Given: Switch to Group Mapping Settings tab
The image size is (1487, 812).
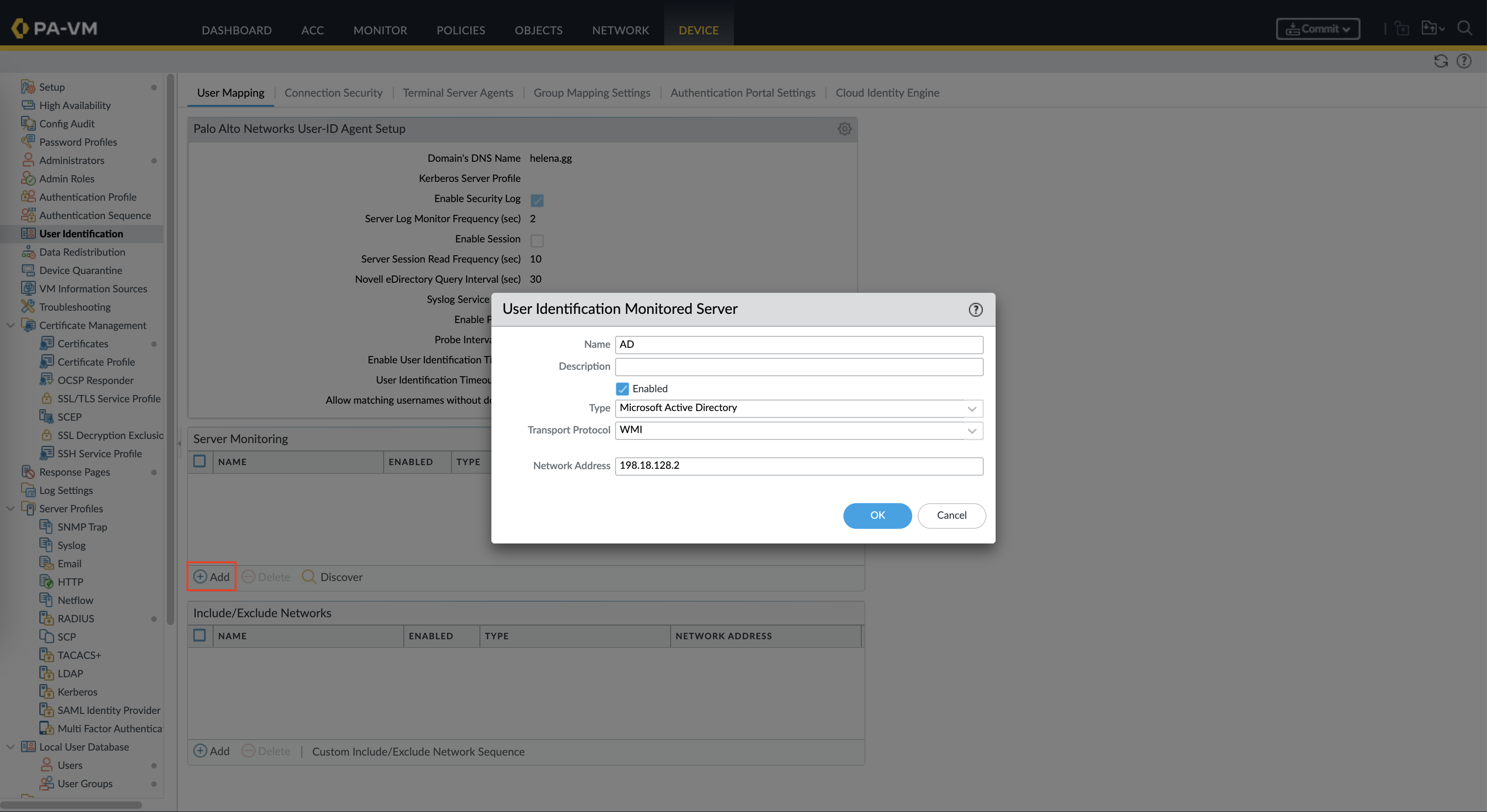Looking at the screenshot, I should point(591,93).
